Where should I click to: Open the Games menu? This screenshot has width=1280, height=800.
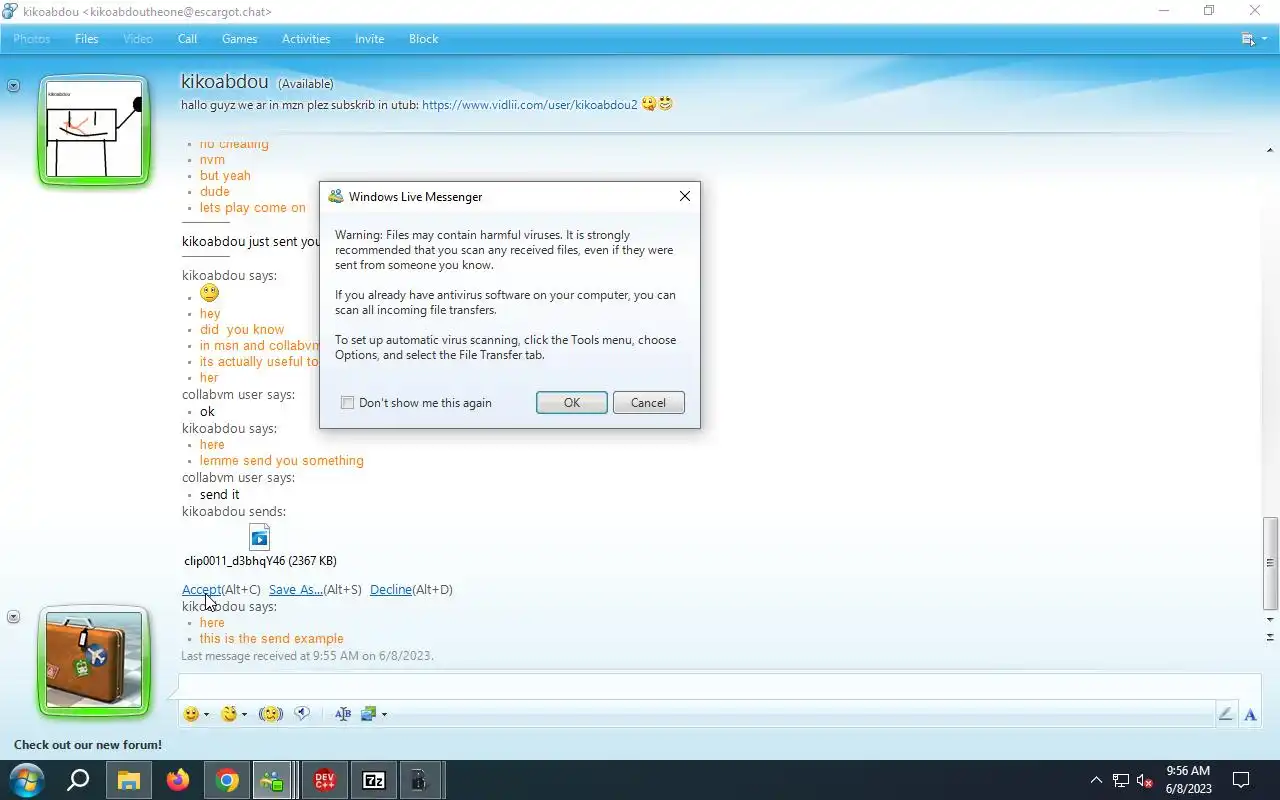pyautogui.click(x=239, y=39)
